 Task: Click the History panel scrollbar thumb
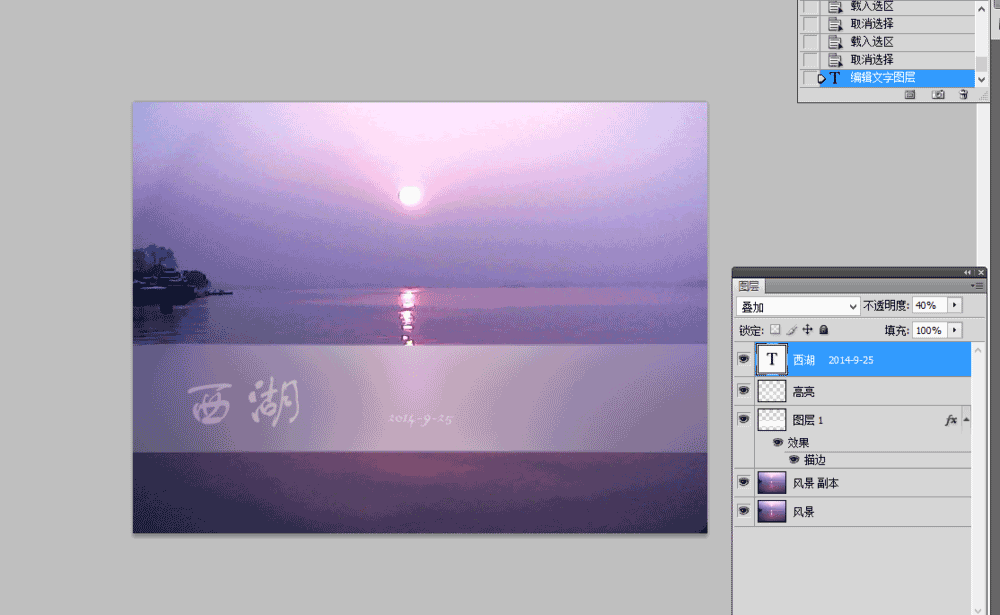(982, 63)
